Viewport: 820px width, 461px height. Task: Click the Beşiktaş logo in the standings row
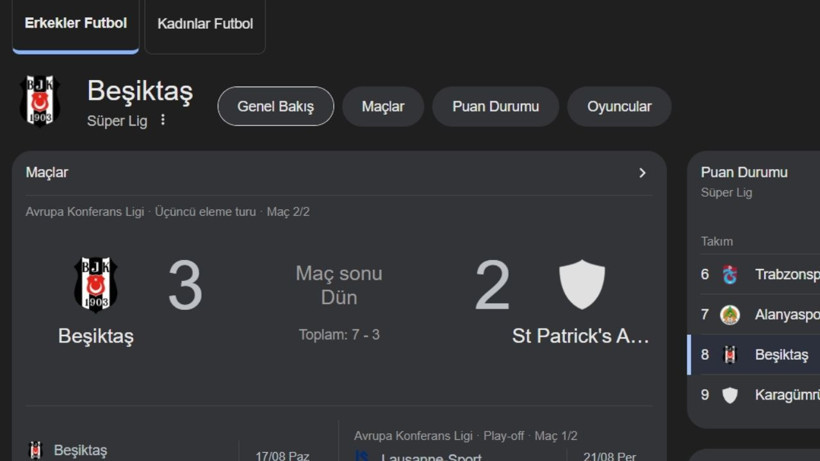click(730, 355)
